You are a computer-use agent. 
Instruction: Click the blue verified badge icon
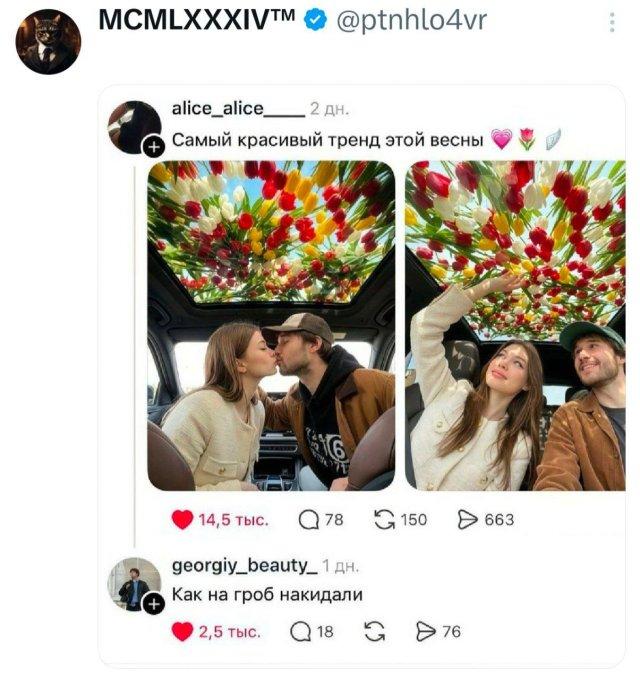[x=314, y=19]
